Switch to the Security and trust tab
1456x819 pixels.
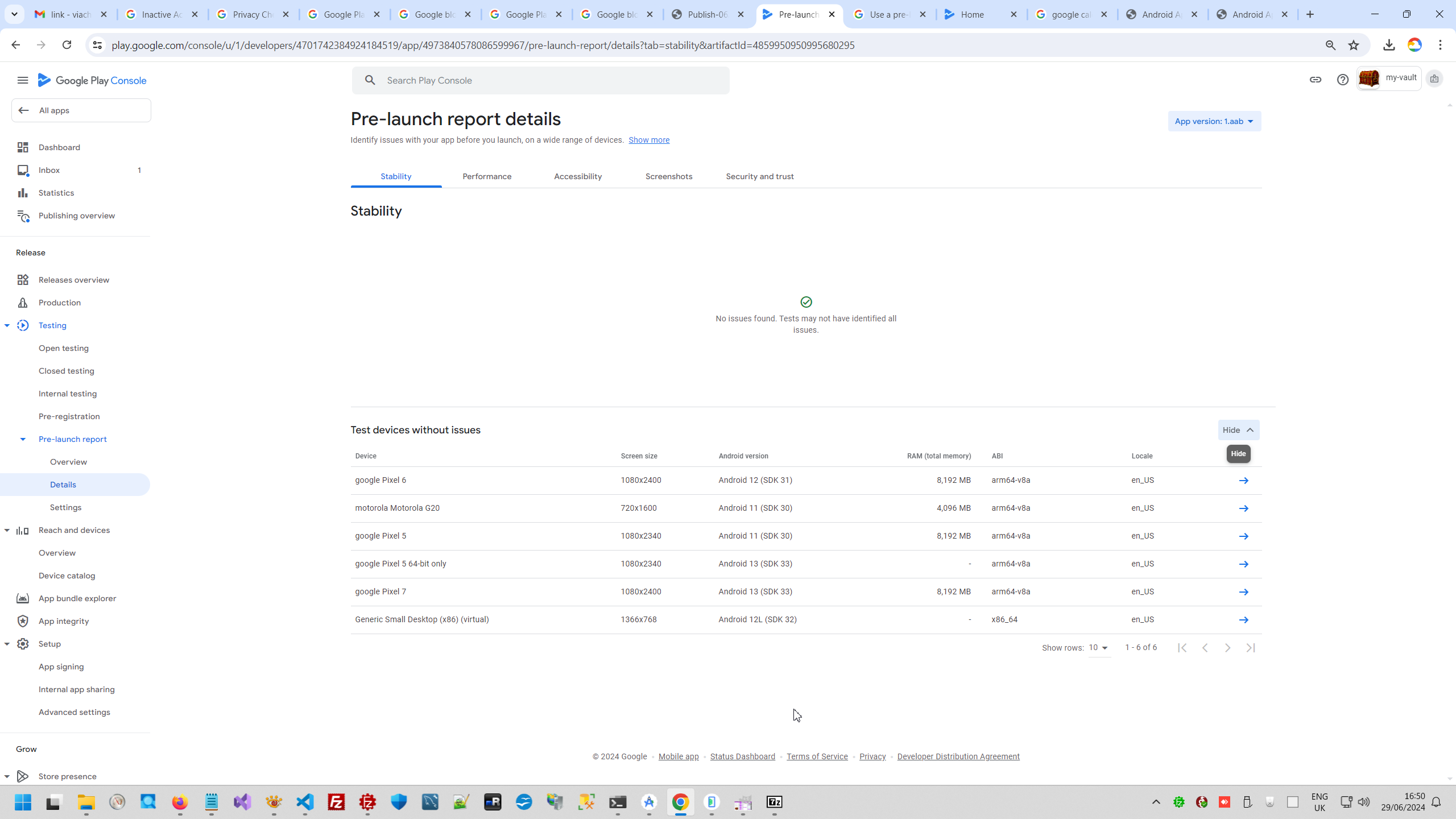[759, 176]
